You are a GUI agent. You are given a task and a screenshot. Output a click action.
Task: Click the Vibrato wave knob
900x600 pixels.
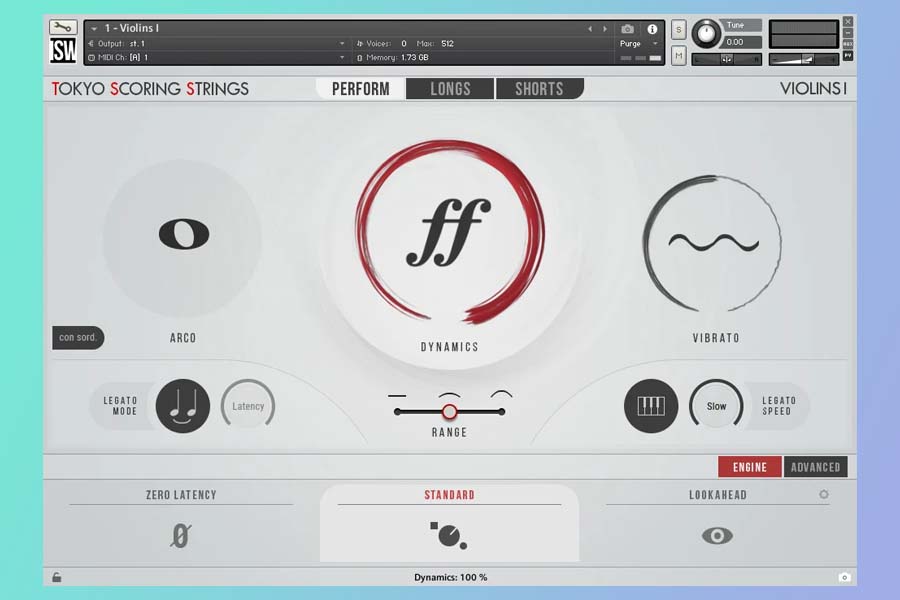712,243
